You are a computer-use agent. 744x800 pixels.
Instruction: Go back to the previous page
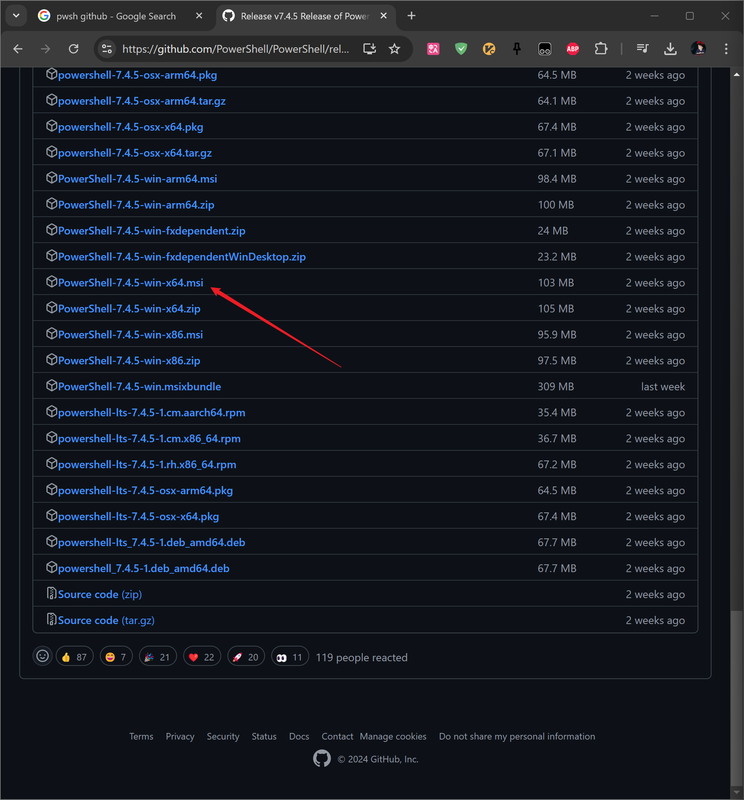18,49
